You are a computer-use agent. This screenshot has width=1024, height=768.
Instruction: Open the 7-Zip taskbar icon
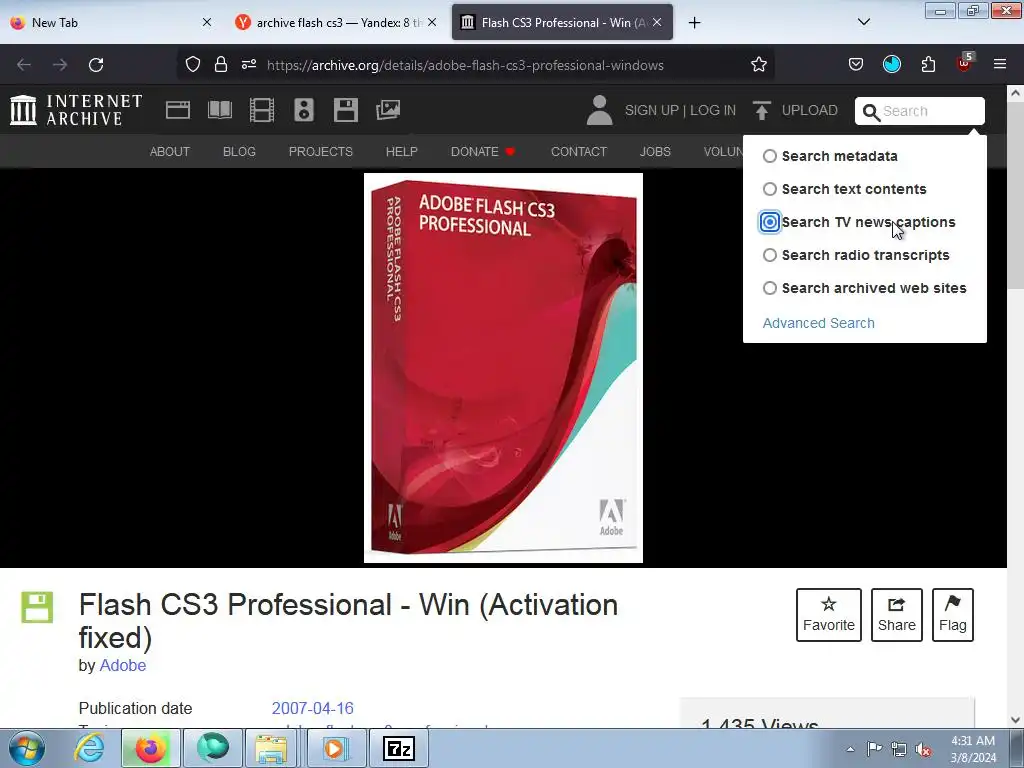pyautogui.click(x=399, y=748)
